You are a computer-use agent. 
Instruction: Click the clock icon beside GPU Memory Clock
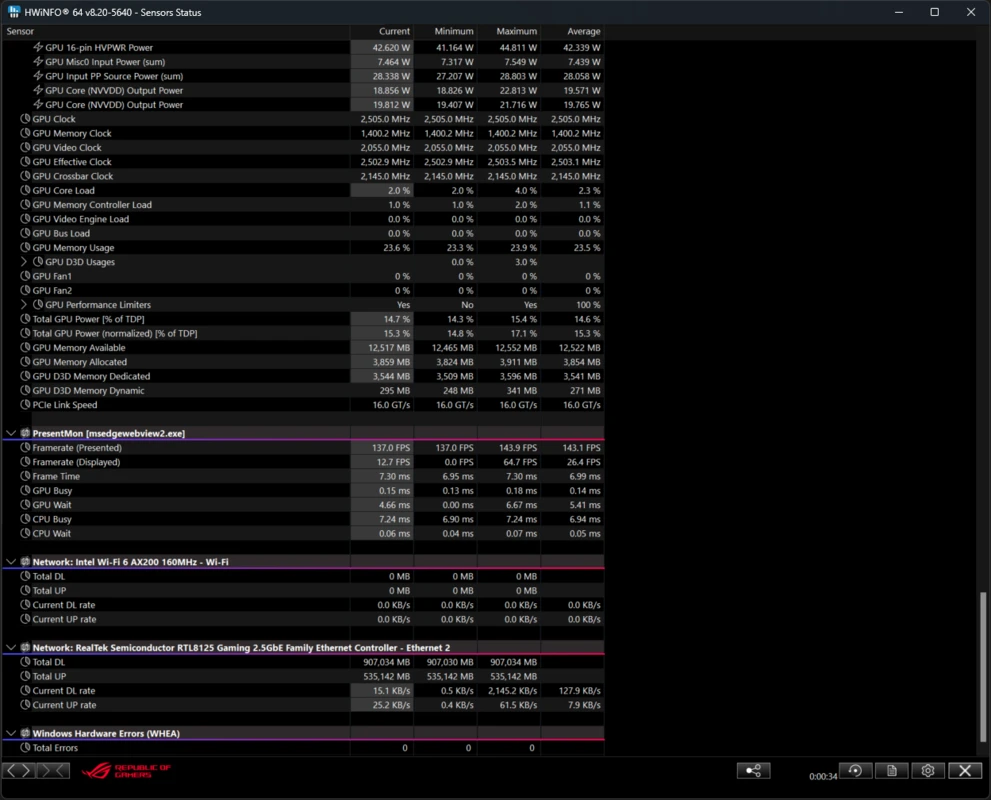pos(25,133)
